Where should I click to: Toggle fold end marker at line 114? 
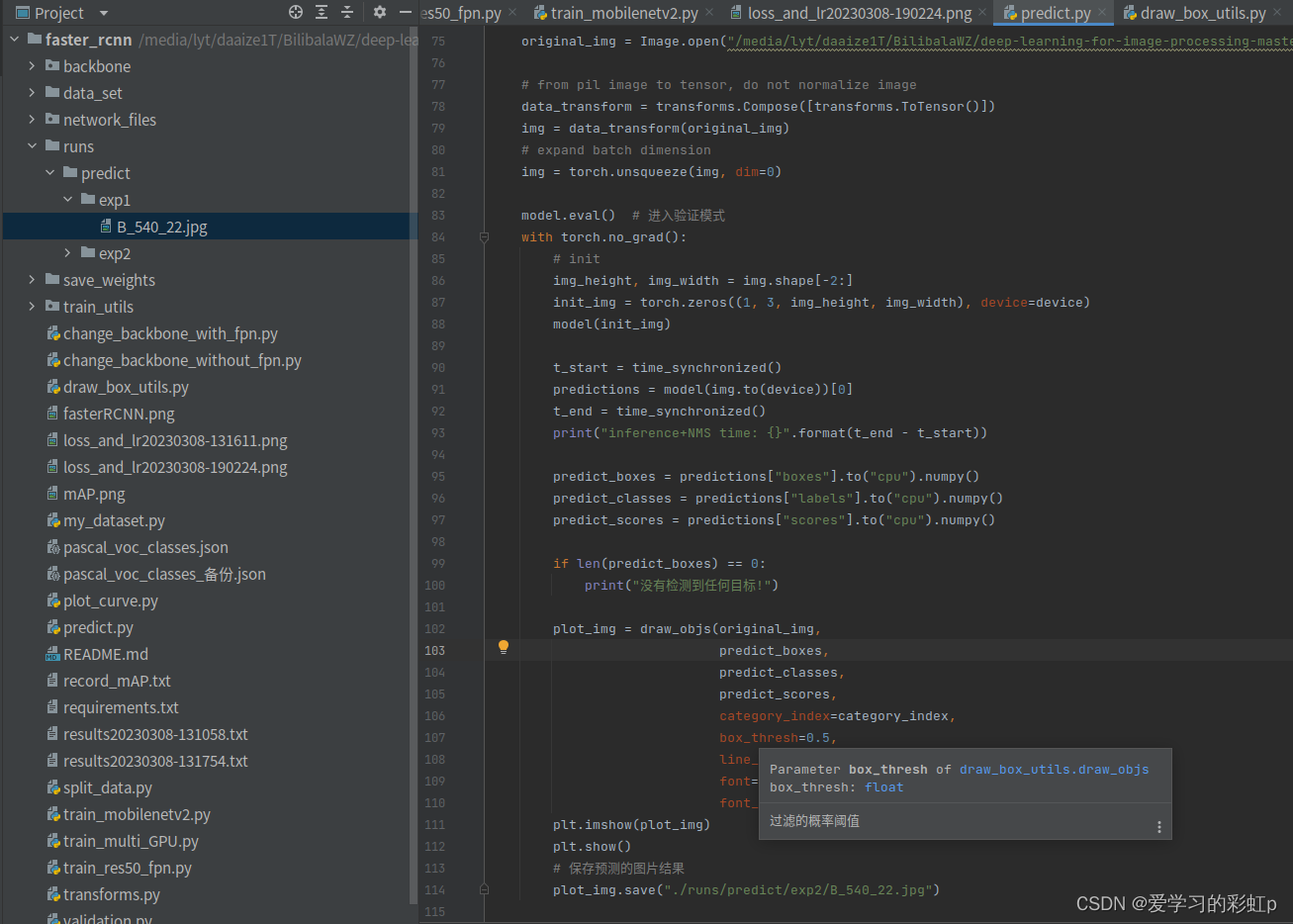[x=484, y=889]
